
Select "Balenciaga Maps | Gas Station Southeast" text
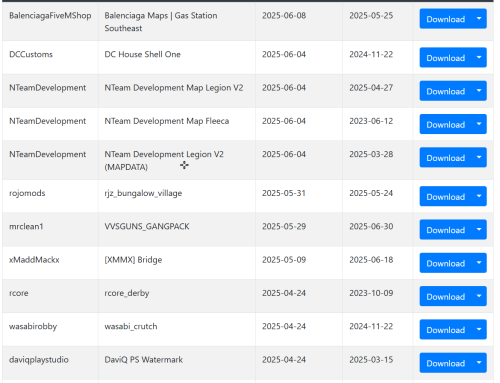(161, 22)
